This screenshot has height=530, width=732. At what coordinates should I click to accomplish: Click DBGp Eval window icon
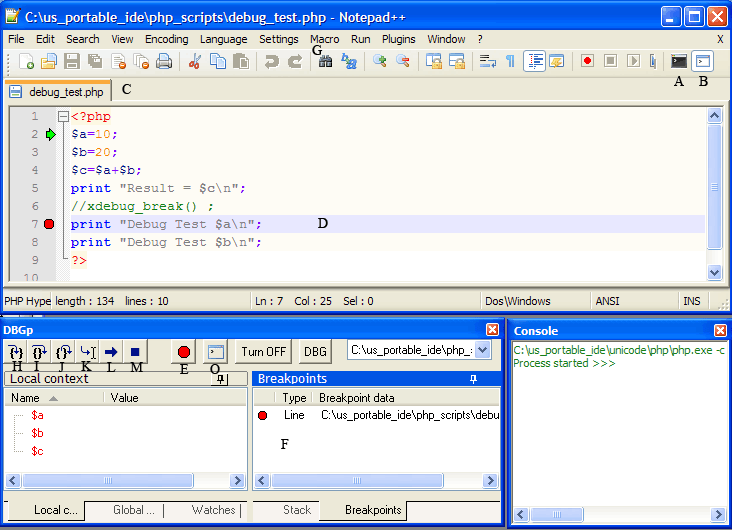(216, 352)
